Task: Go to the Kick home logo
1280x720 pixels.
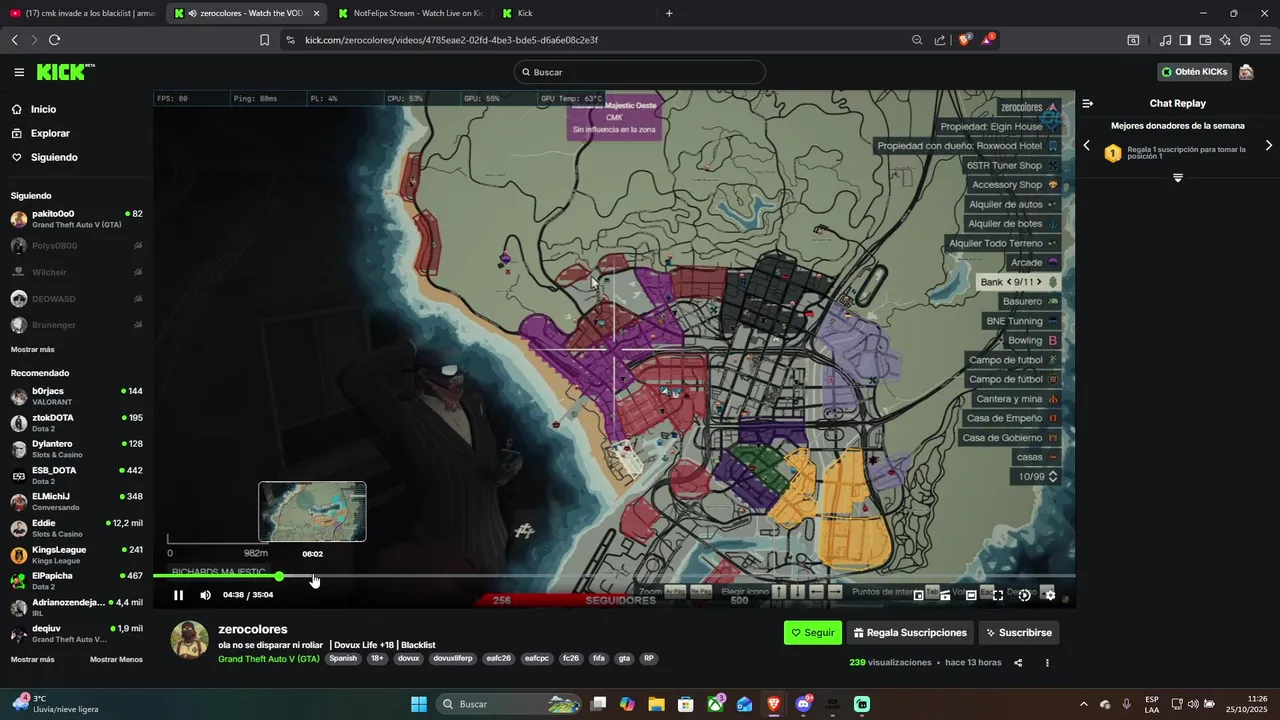Action: pos(65,72)
